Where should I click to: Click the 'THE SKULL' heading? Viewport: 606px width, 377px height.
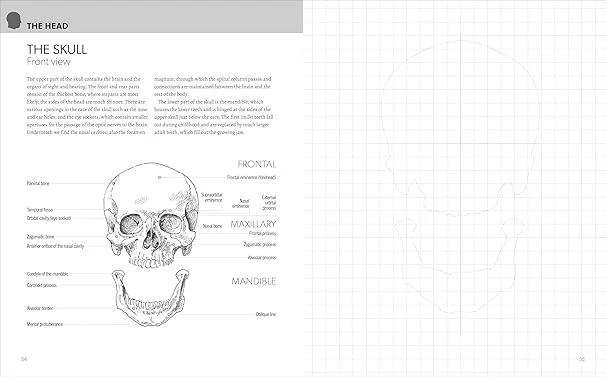click(x=57, y=49)
